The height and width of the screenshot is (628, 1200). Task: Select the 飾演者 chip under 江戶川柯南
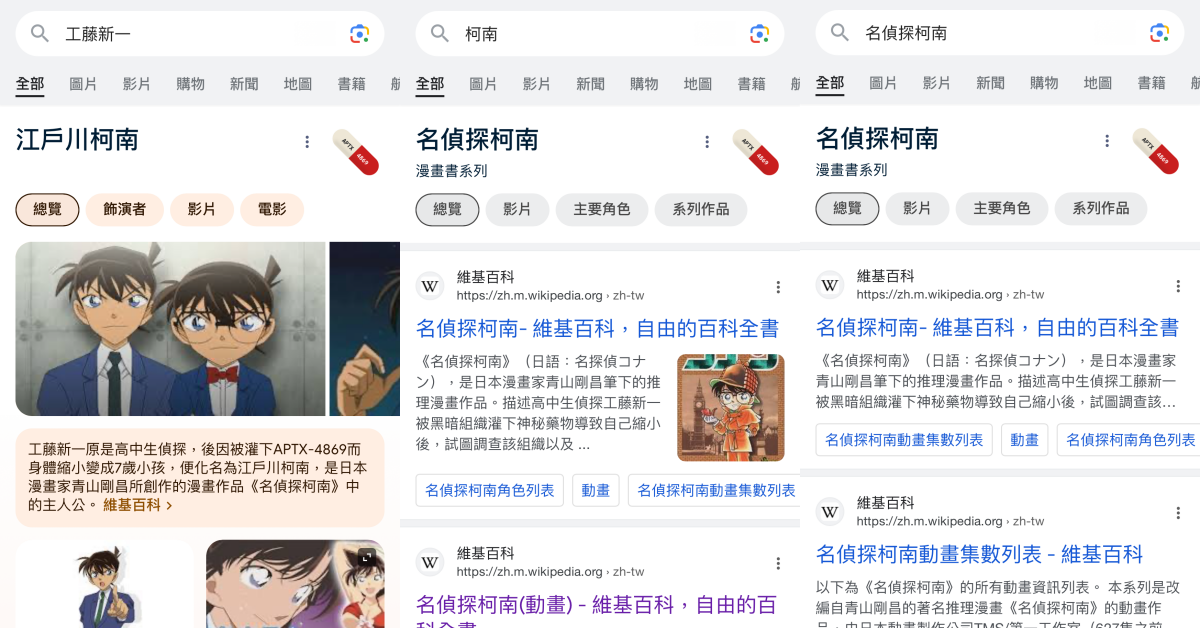click(125, 209)
